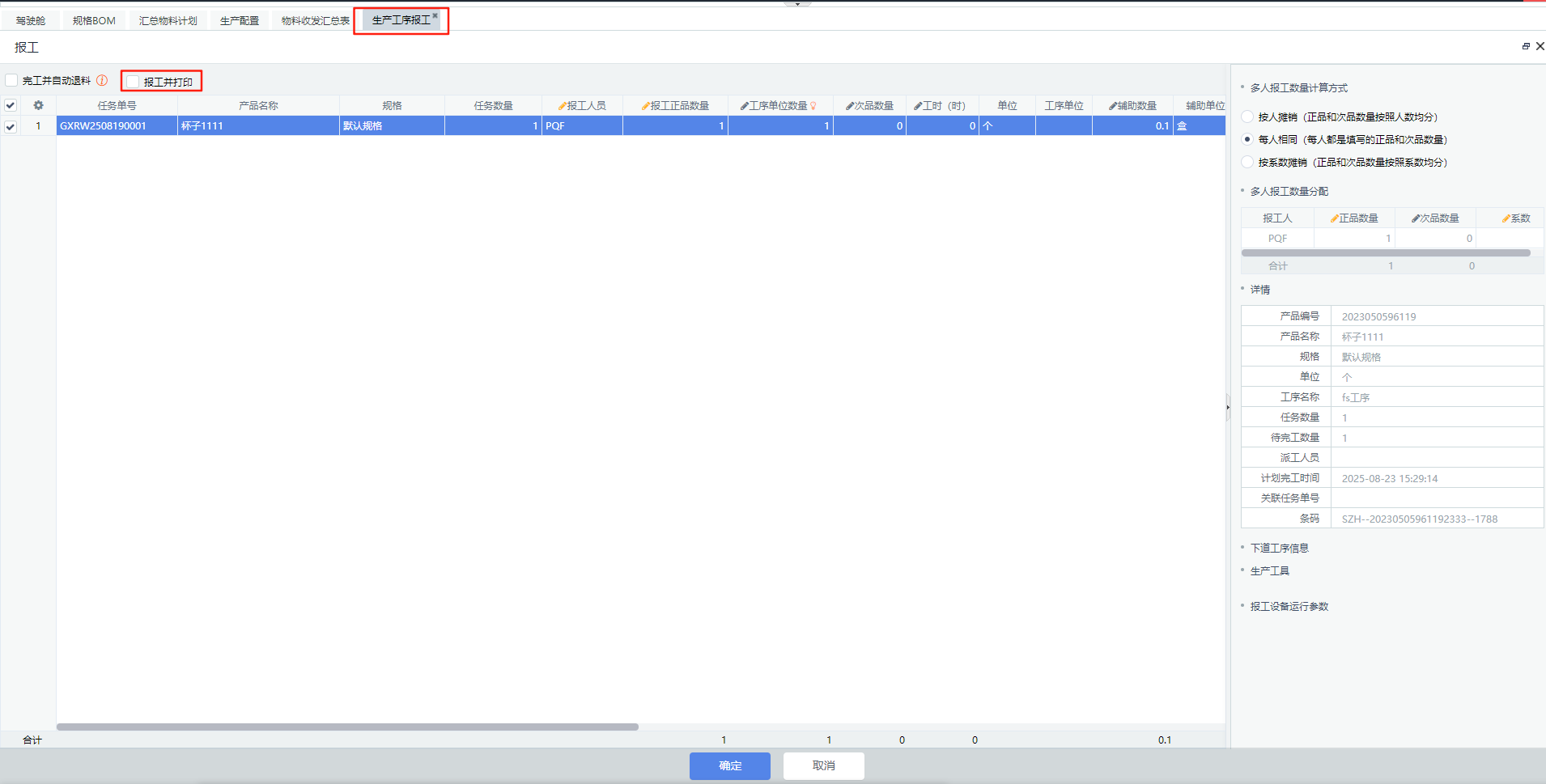Click the lightbulb hint icon on 工序单位数量
This screenshot has width=1546, height=784.
click(813, 106)
